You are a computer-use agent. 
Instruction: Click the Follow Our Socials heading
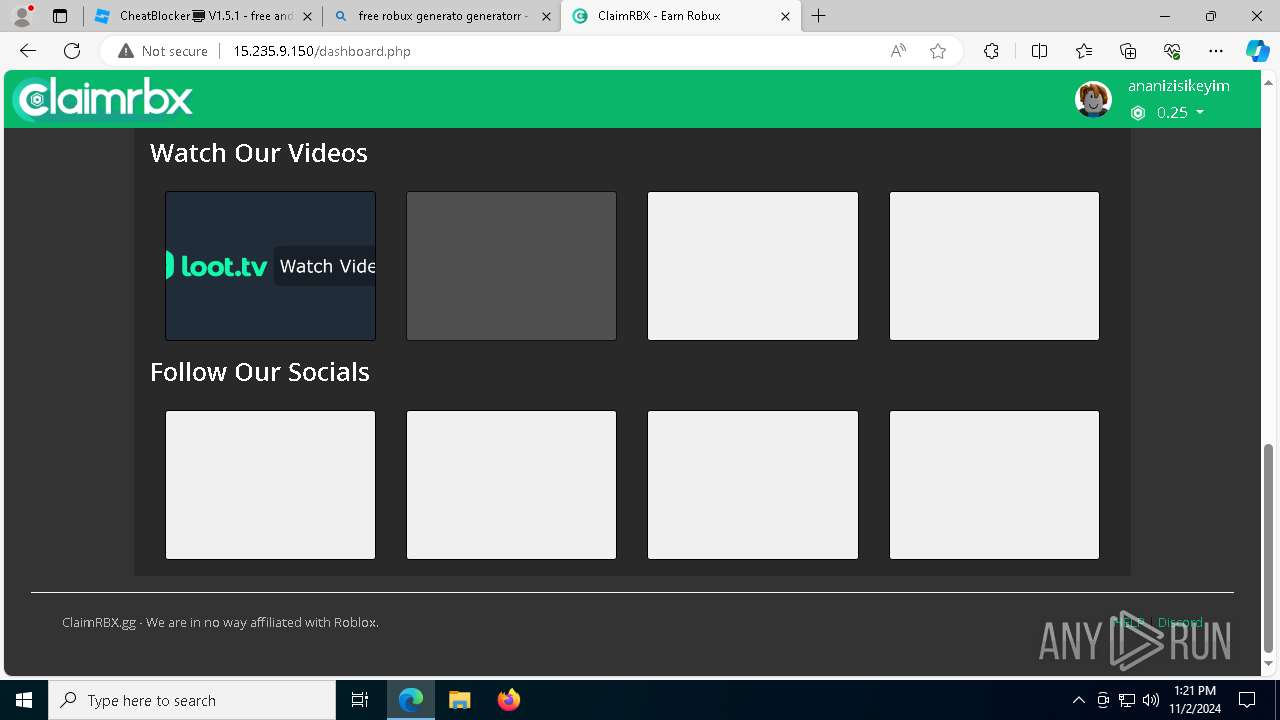(260, 372)
